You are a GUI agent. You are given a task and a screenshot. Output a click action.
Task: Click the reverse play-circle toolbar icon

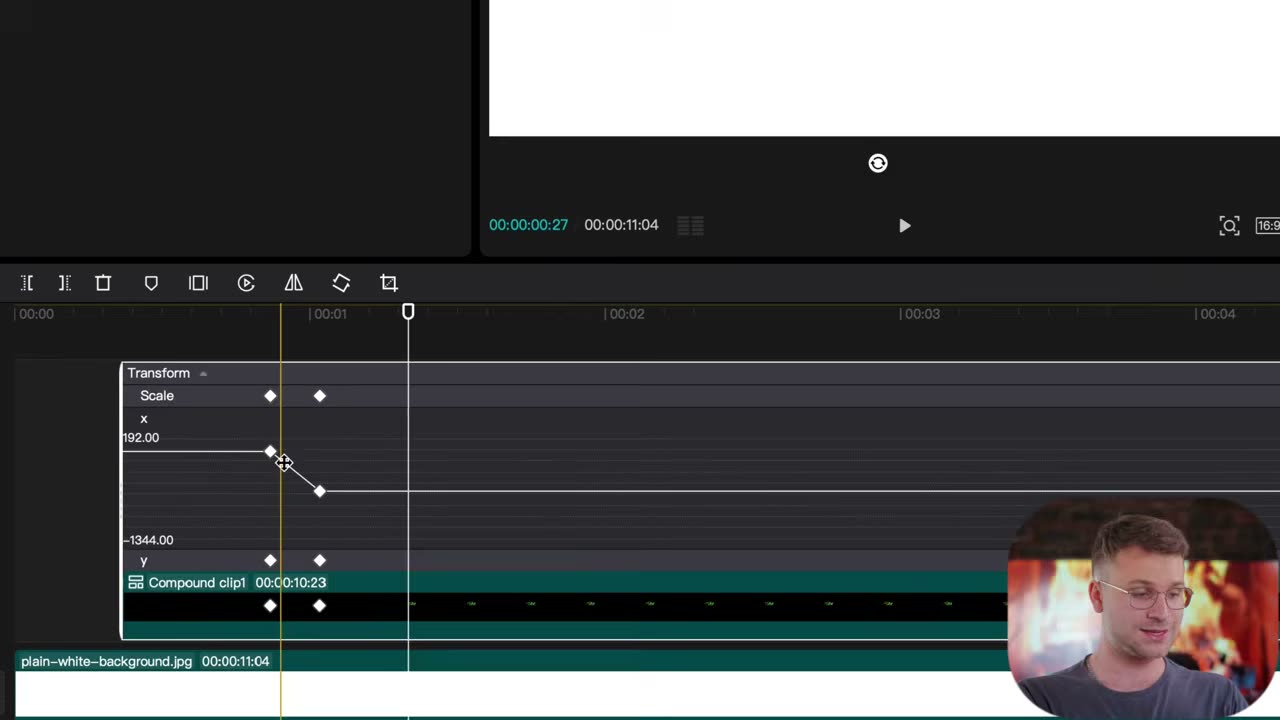tap(246, 283)
